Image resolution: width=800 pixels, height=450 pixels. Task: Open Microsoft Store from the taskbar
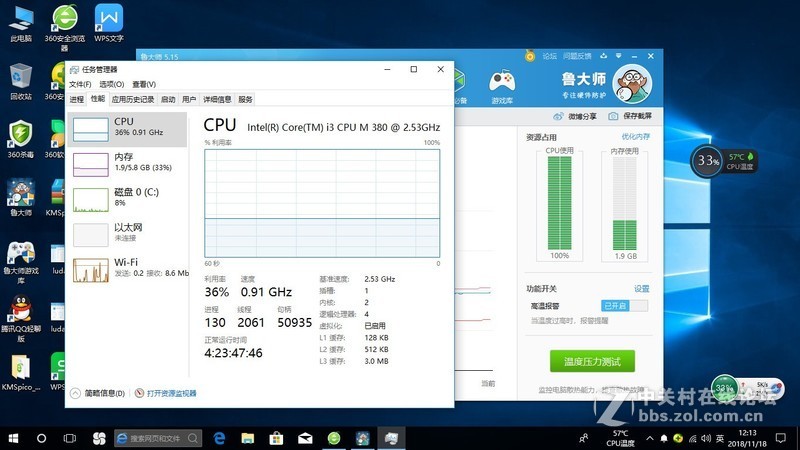277,438
